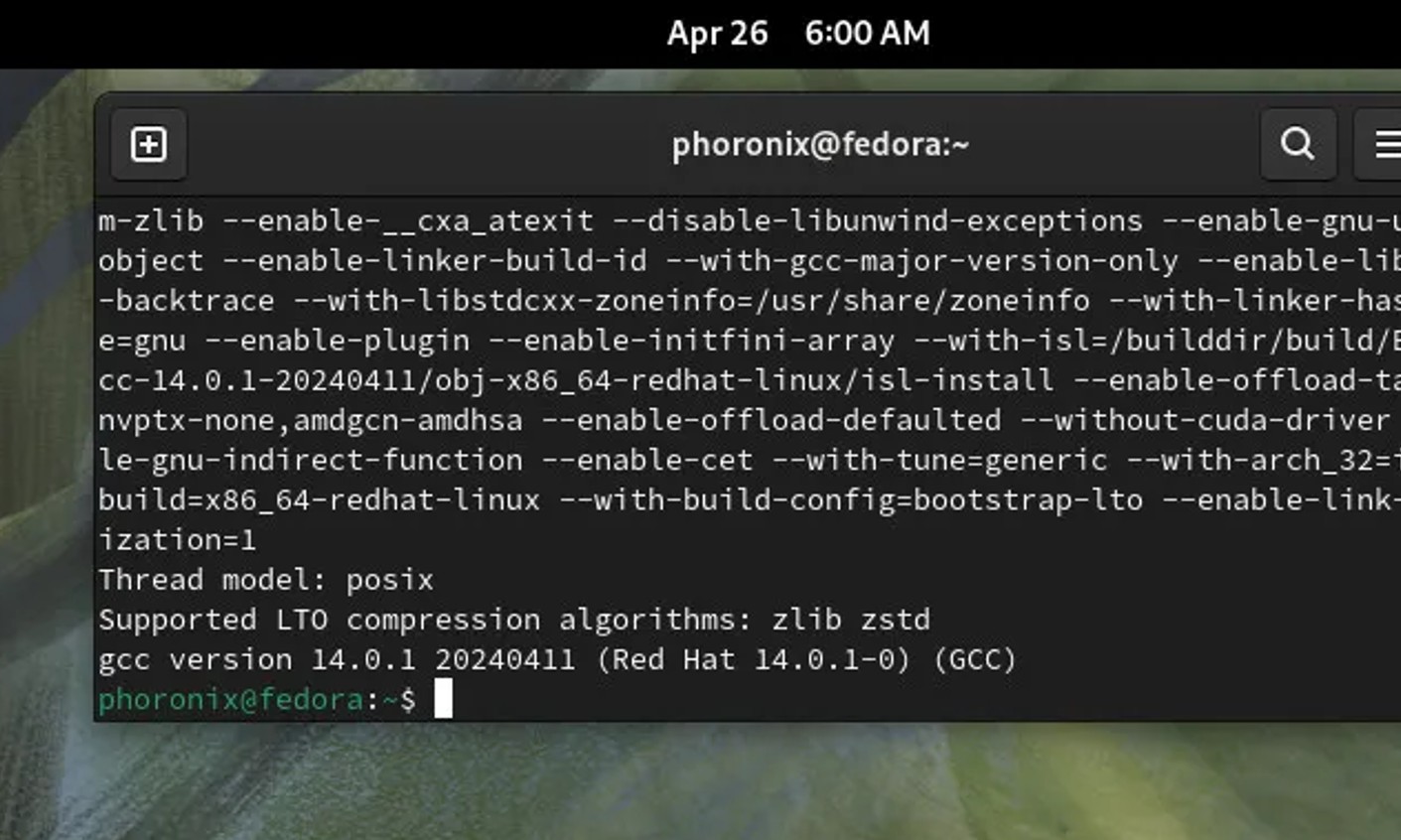
Task: Click the white terminal cursor block
Action: 443,699
